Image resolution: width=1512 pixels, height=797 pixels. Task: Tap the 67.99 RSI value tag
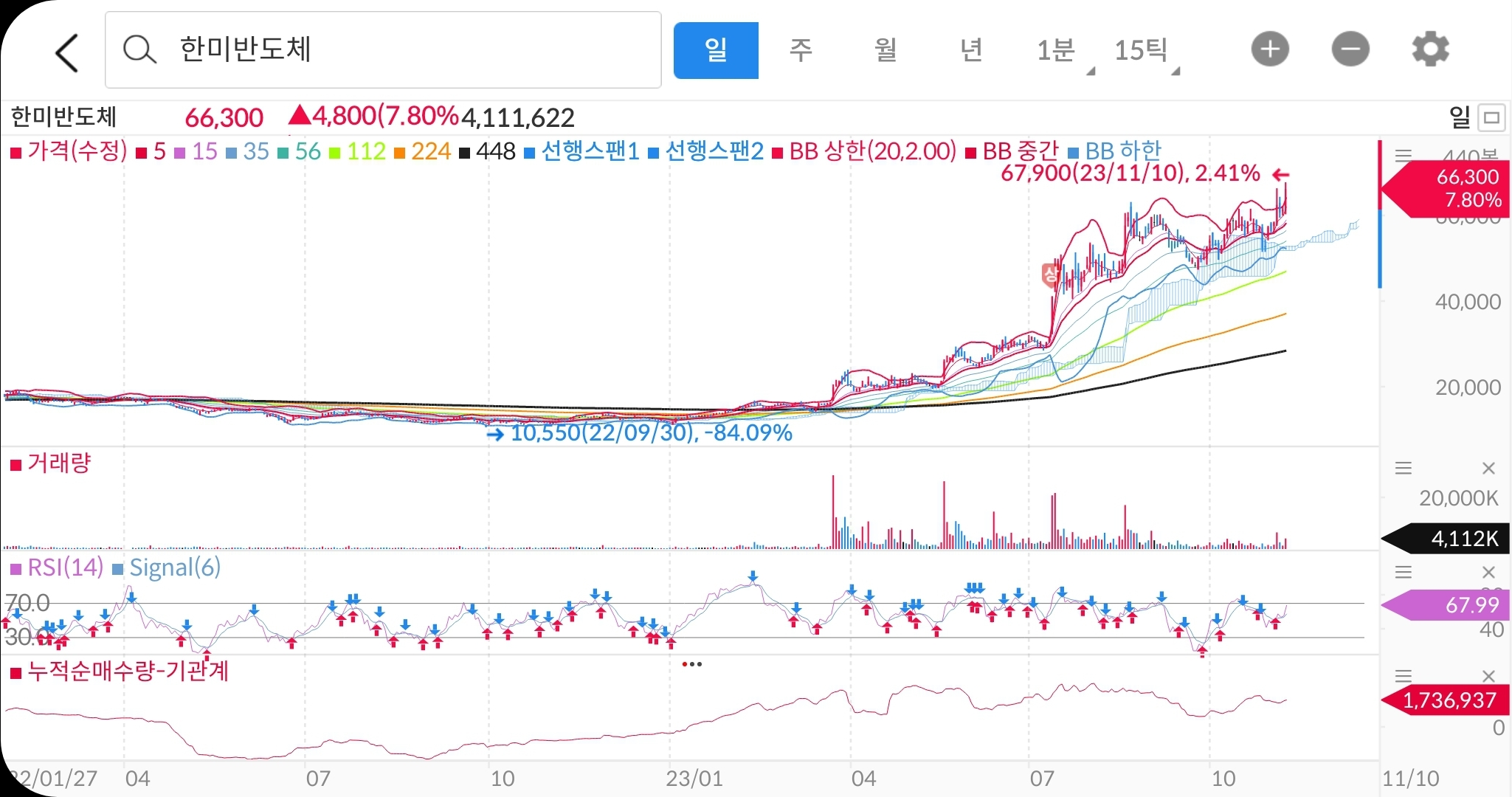tap(1446, 605)
